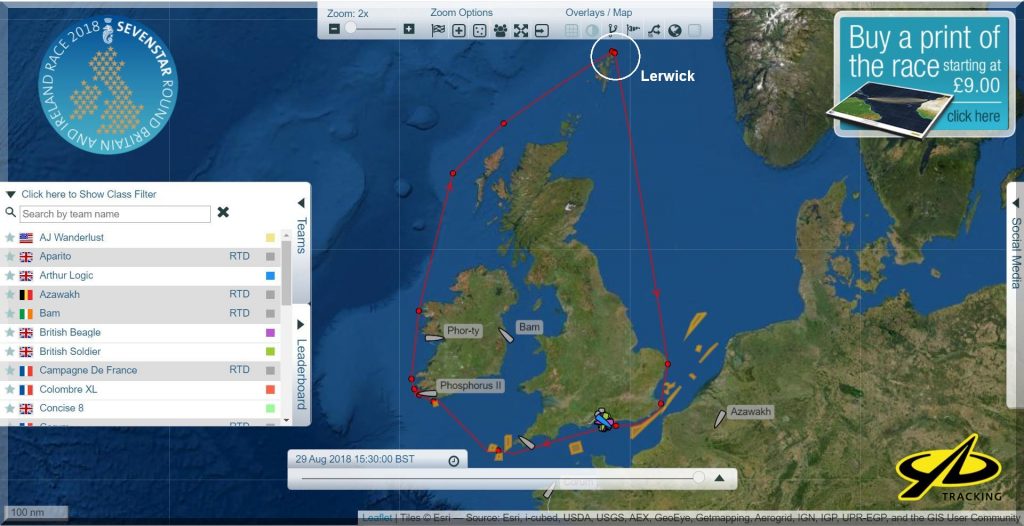Toggle the wind flag overlay icon
This screenshot has height=526, width=1024.
coord(633,30)
